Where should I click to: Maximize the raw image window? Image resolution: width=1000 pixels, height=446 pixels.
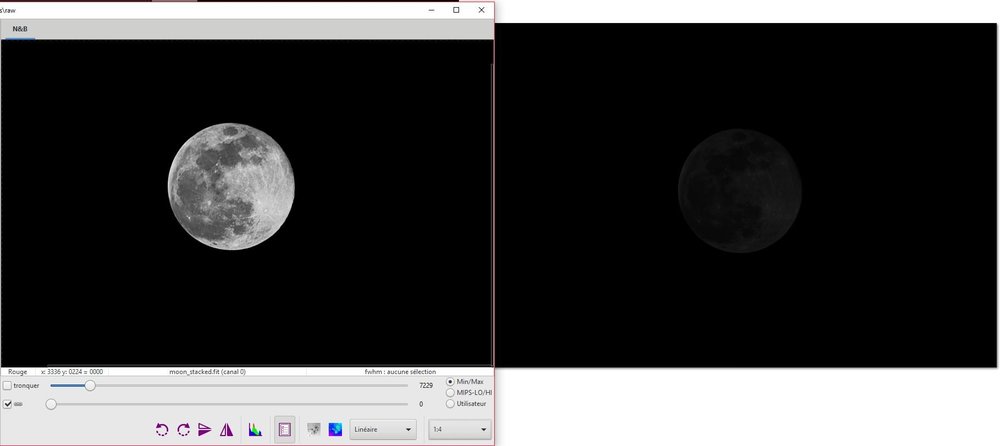click(x=456, y=10)
